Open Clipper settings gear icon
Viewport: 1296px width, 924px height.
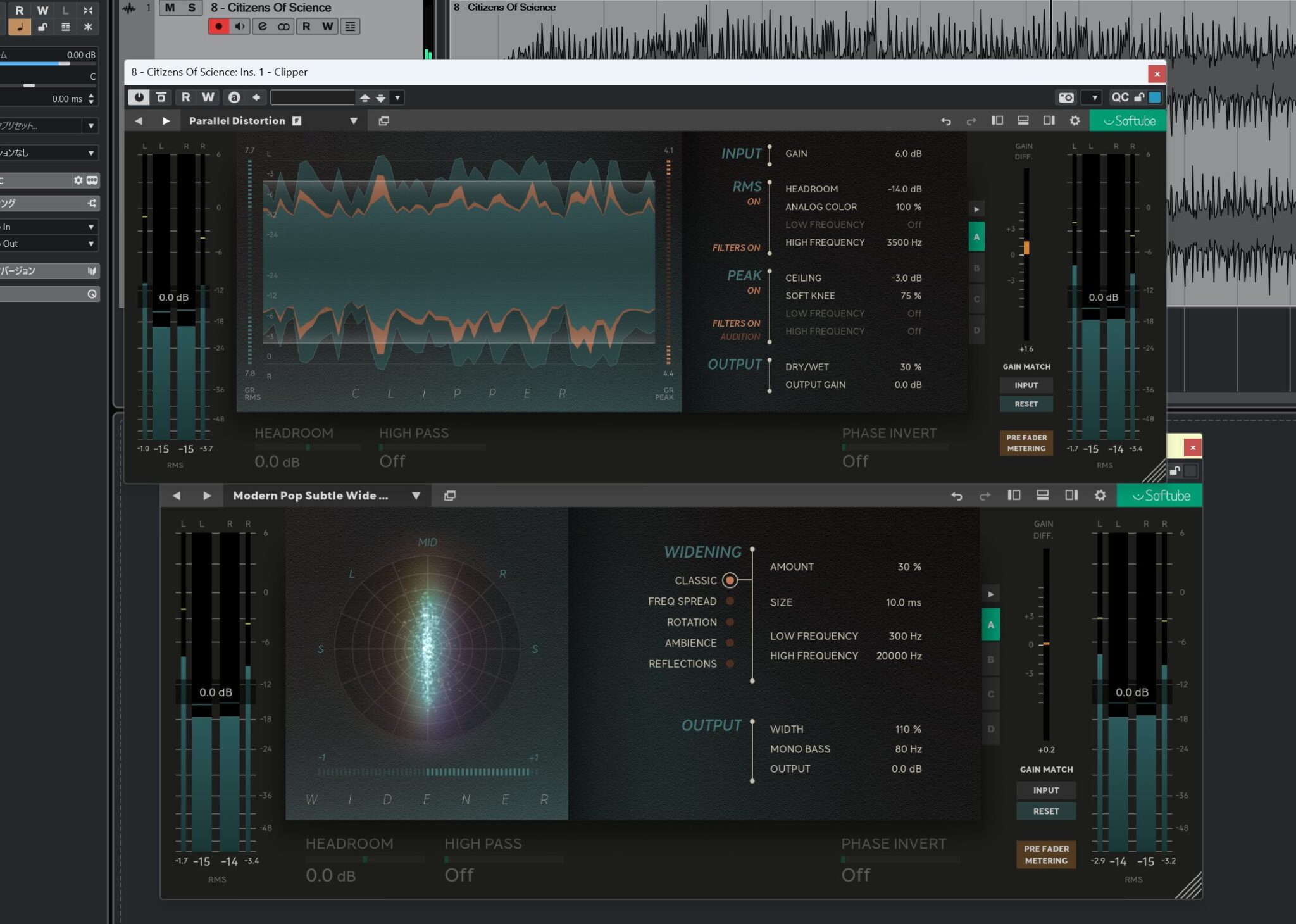coord(1075,121)
